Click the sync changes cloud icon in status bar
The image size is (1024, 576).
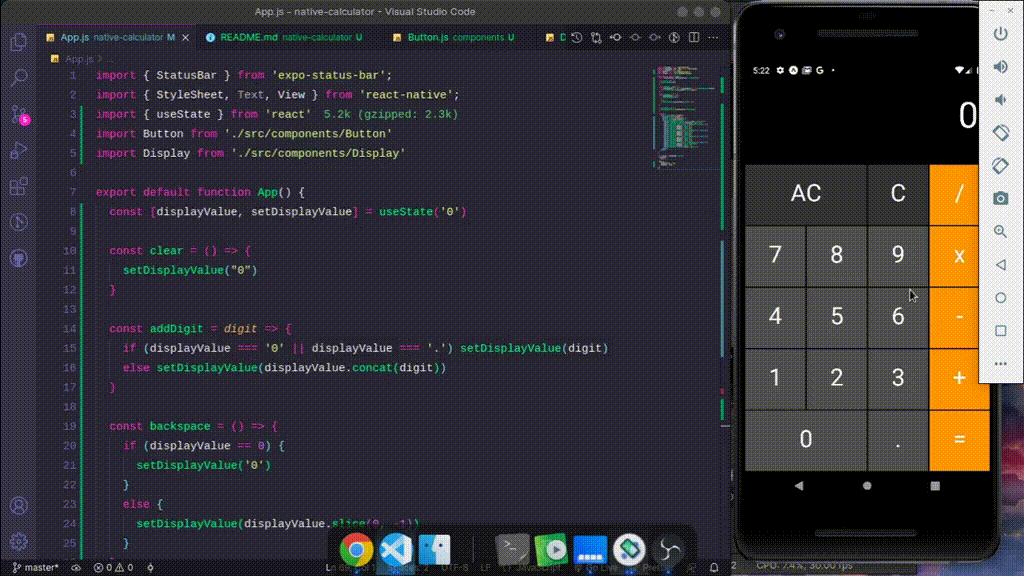[x=76, y=568]
